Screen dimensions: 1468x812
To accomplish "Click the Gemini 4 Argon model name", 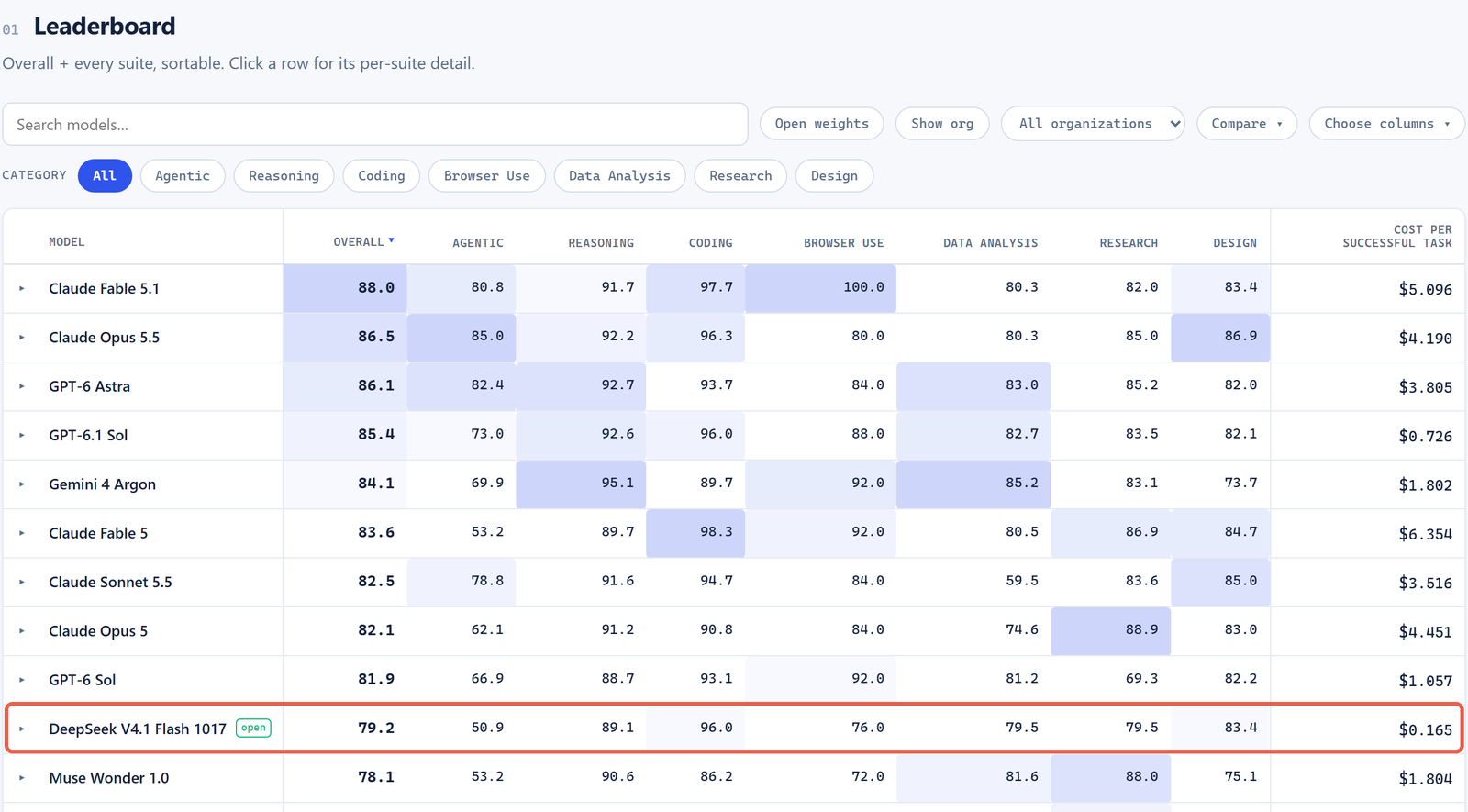I will 102,484.
